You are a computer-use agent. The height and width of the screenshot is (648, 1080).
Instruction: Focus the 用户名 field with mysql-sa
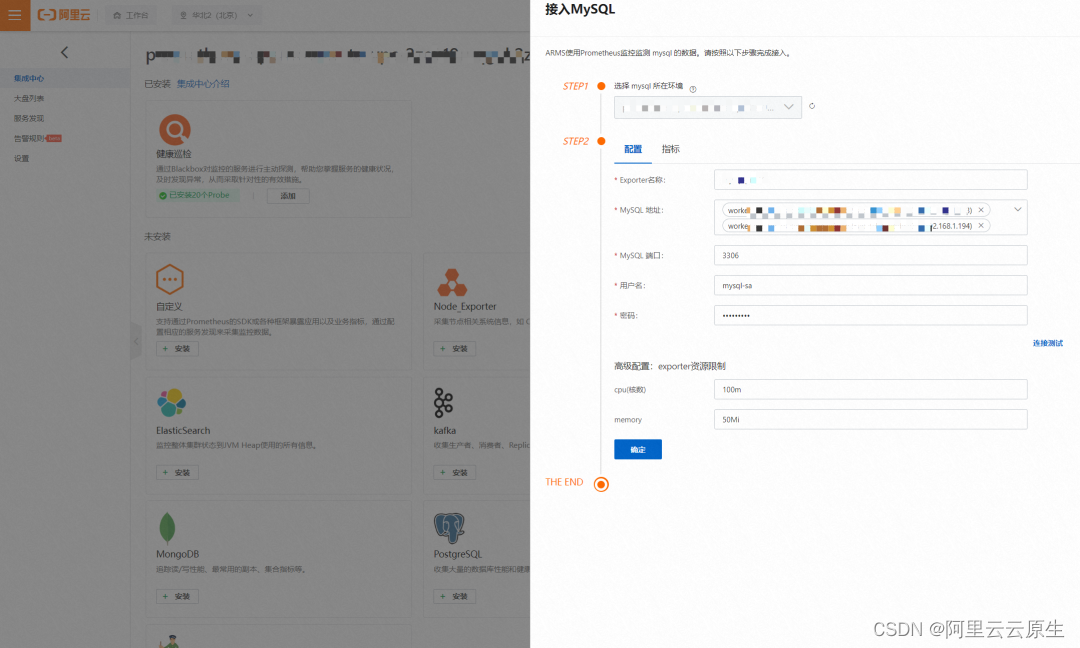point(871,285)
